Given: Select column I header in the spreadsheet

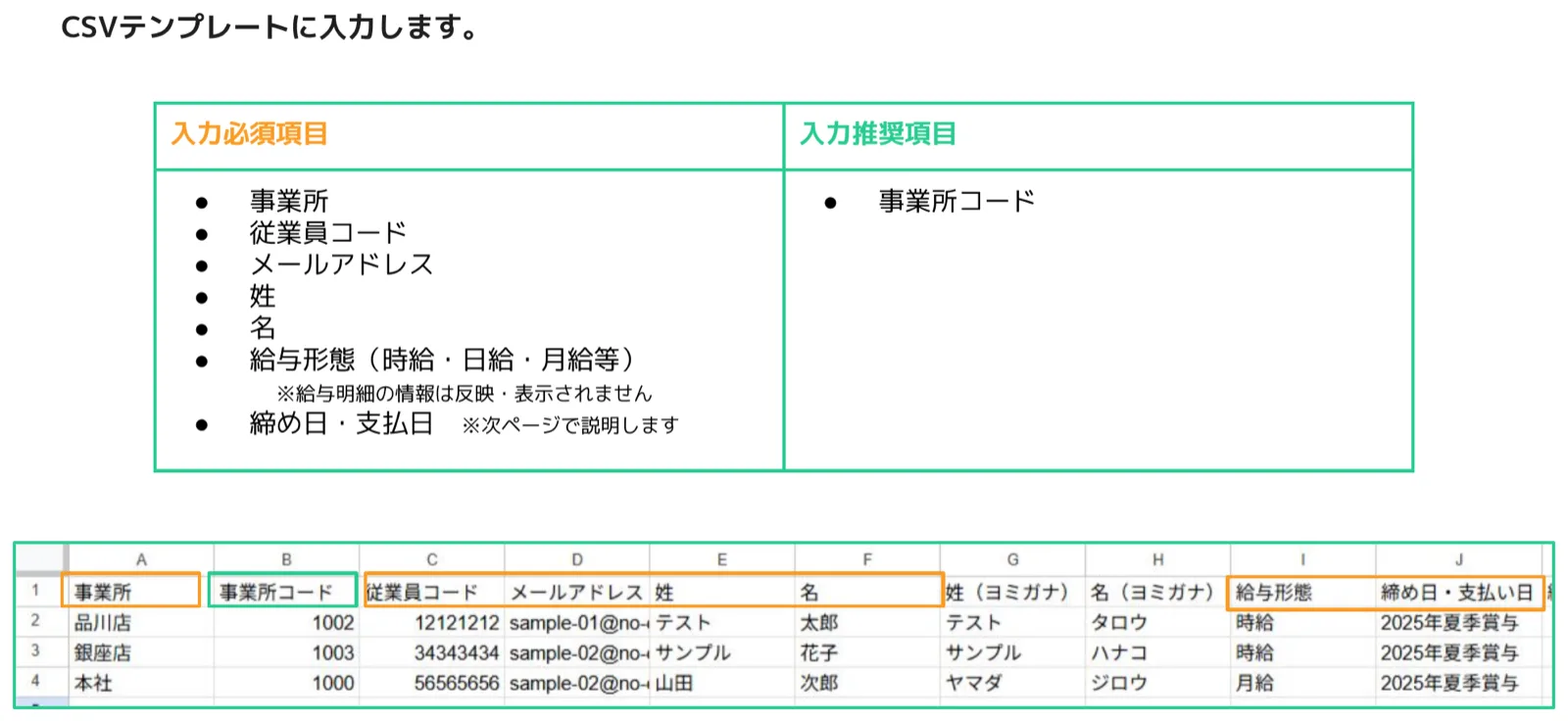Looking at the screenshot, I should coord(1302,559).
